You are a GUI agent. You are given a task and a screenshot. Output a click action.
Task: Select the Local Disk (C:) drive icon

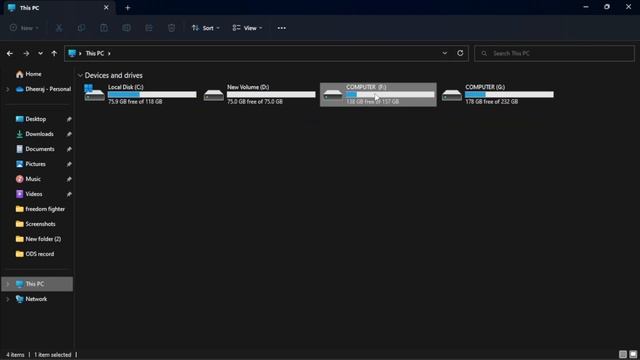pos(94,93)
